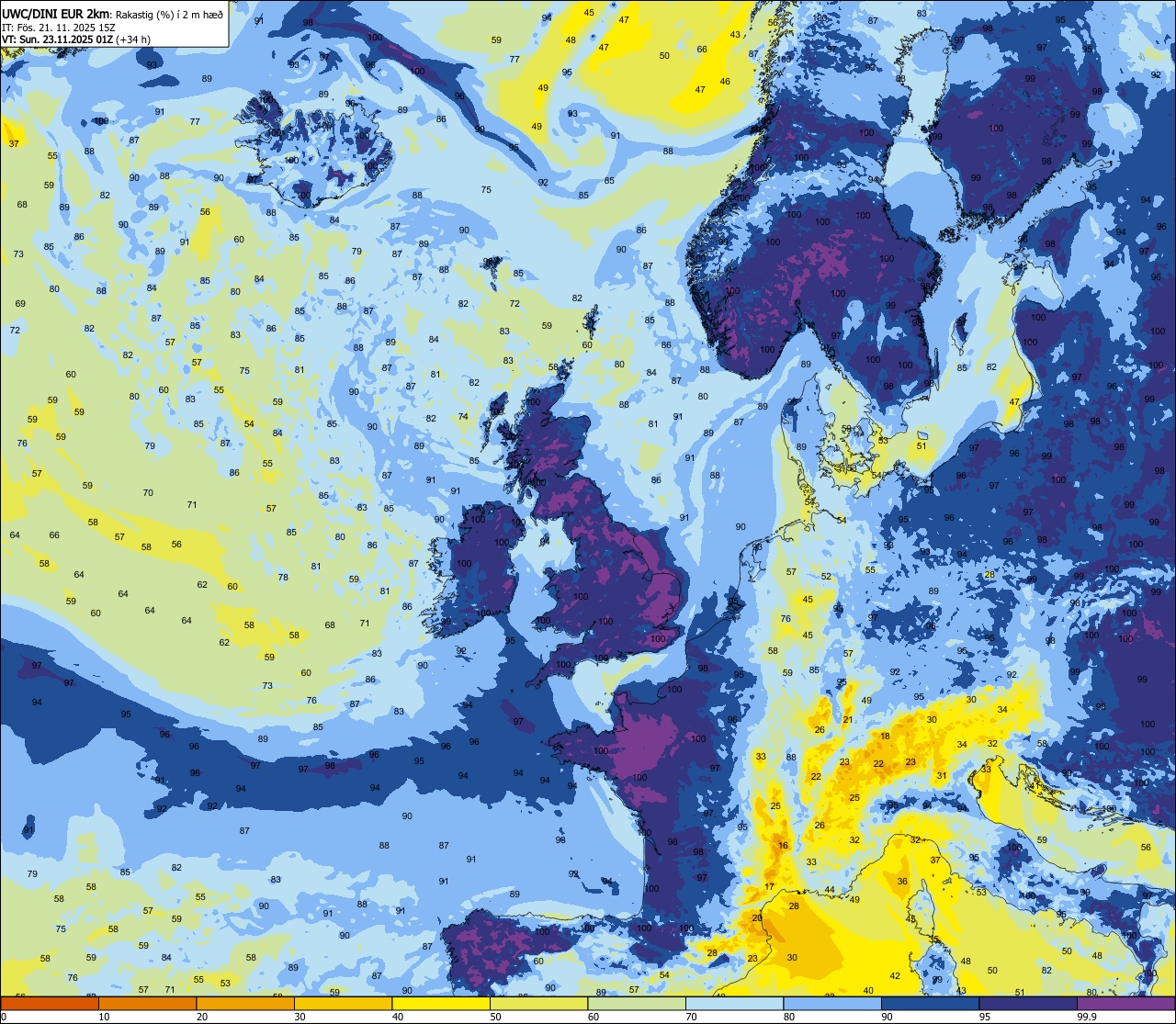Click the 20–30% amber legend swatch
The width and height of the screenshot is (1176, 1024).
click(x=245, y=1004)
